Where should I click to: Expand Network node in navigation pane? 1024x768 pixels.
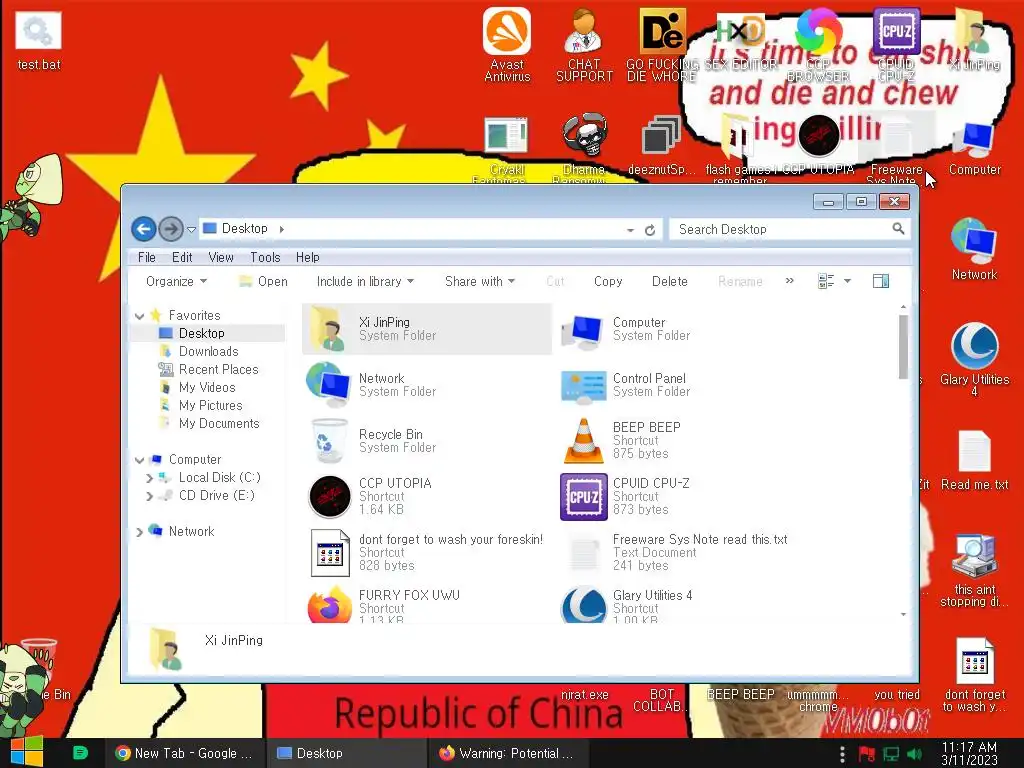point(139,532)
